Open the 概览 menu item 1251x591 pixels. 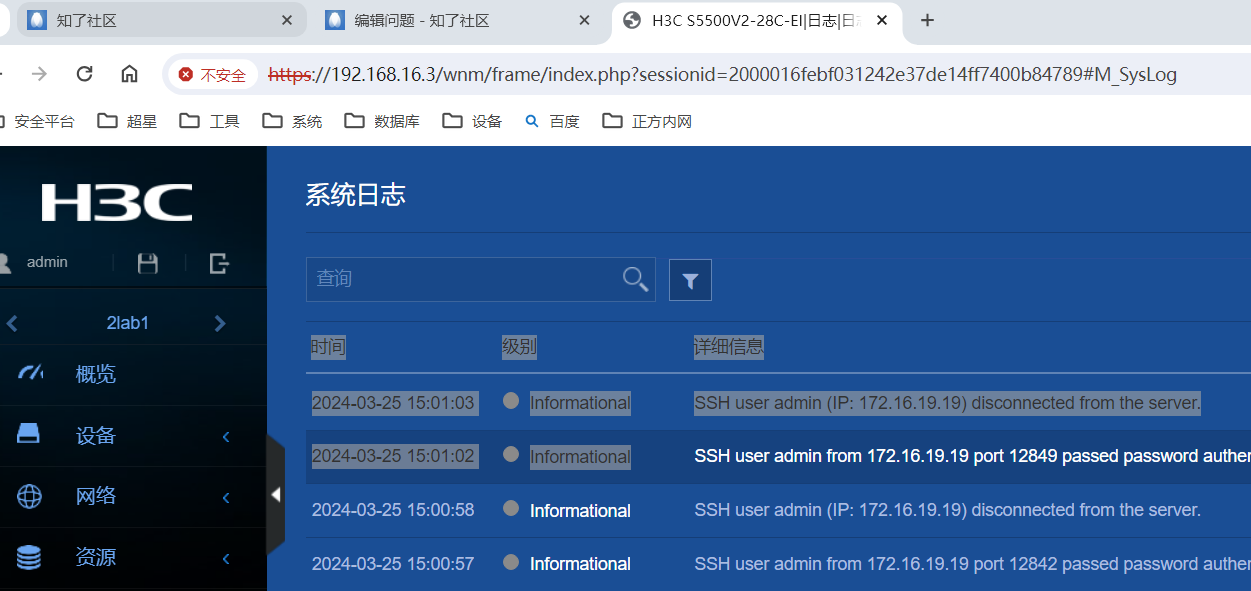[96, 374]
